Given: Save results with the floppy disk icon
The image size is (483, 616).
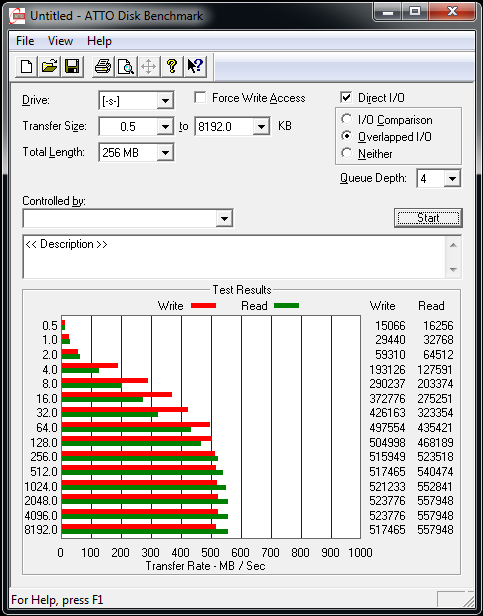Looking at the screenshot, I should 72,66.
